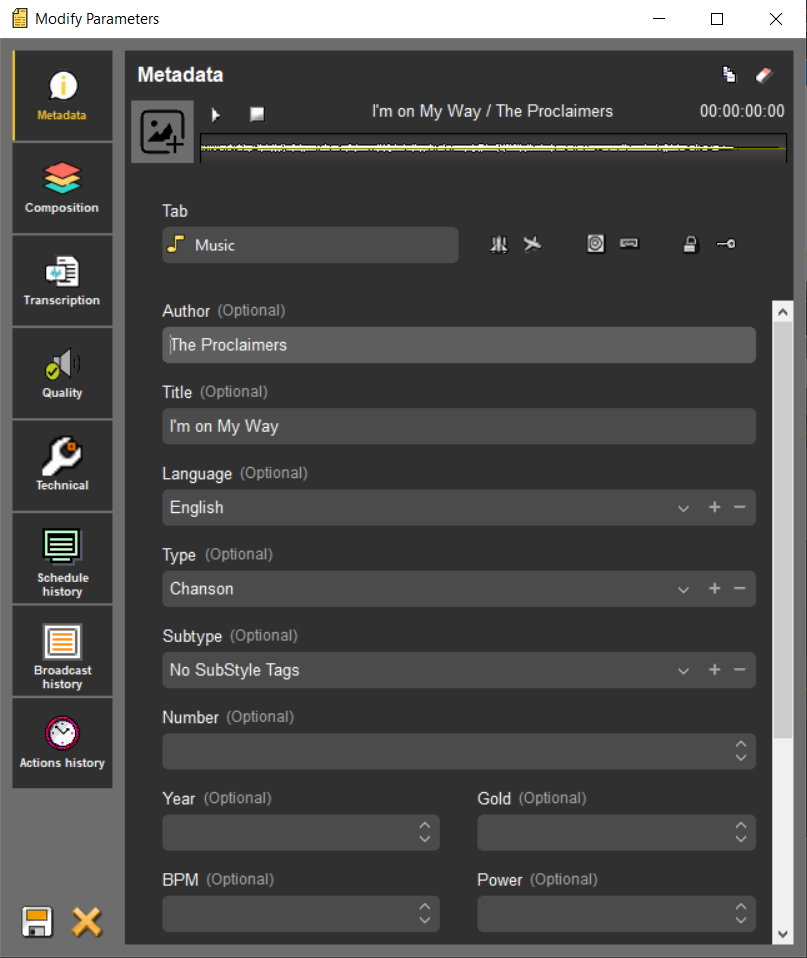Save changes with the floppy disk button
This screenshot has height=958, width=807.
coord(37,921)
